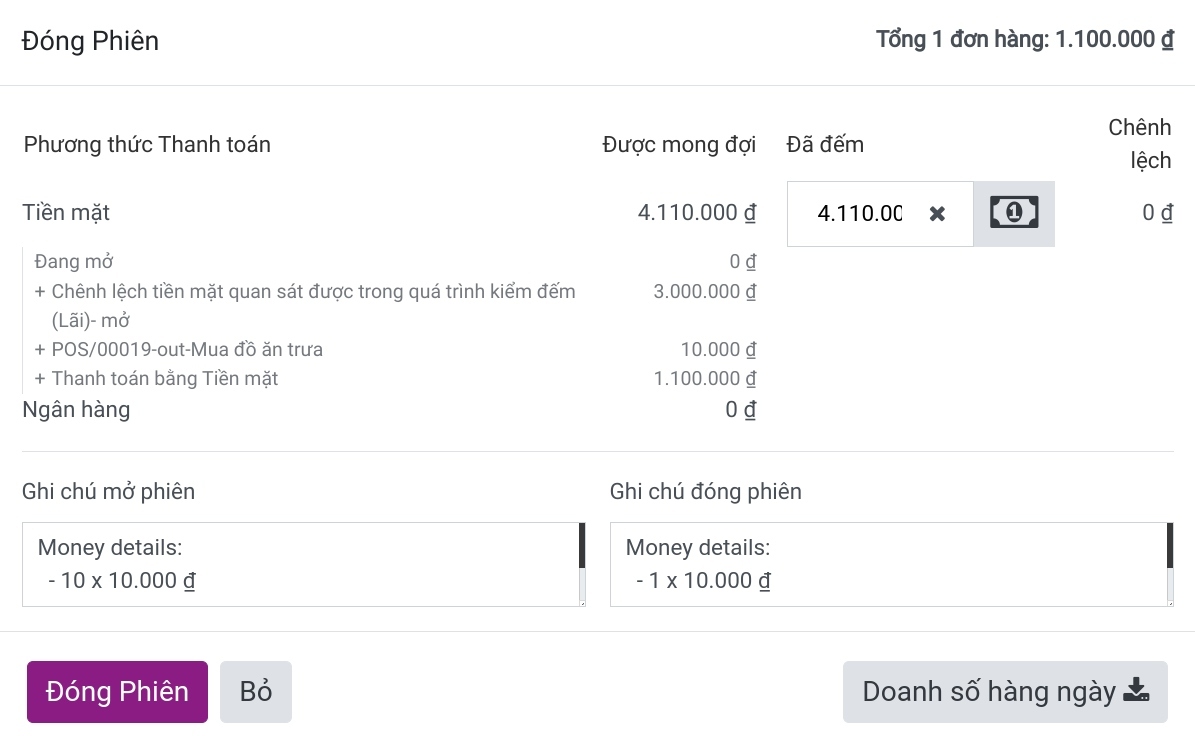Click the Ghi chú mở phiên label

[108, 492]
